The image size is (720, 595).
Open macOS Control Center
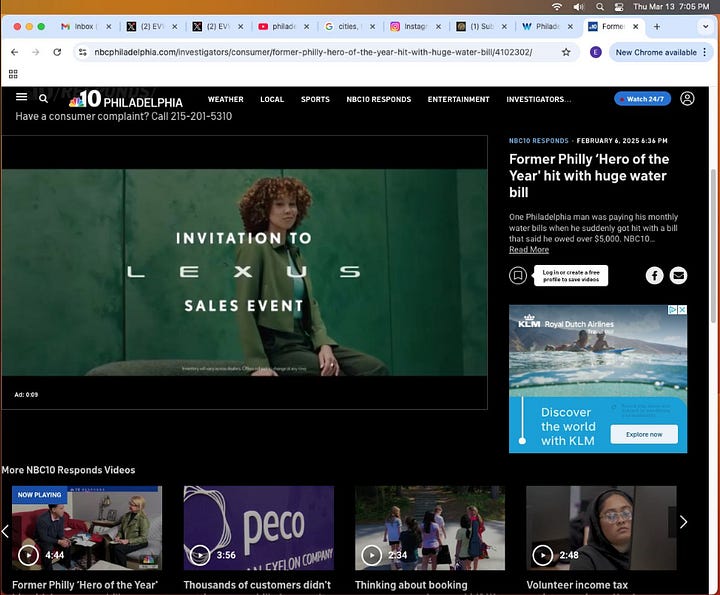[619, 7]
